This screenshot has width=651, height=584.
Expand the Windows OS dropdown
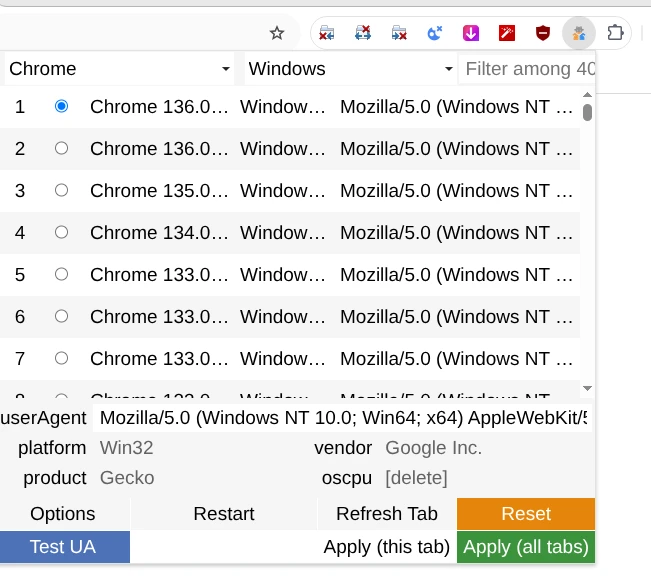click(350, 69)
